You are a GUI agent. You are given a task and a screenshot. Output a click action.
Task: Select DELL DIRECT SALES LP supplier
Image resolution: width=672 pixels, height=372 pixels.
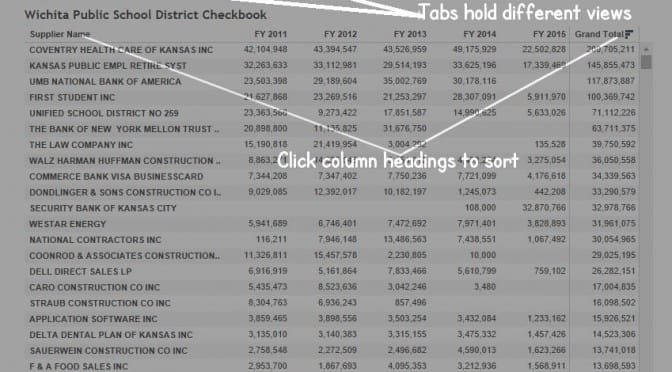81,272
